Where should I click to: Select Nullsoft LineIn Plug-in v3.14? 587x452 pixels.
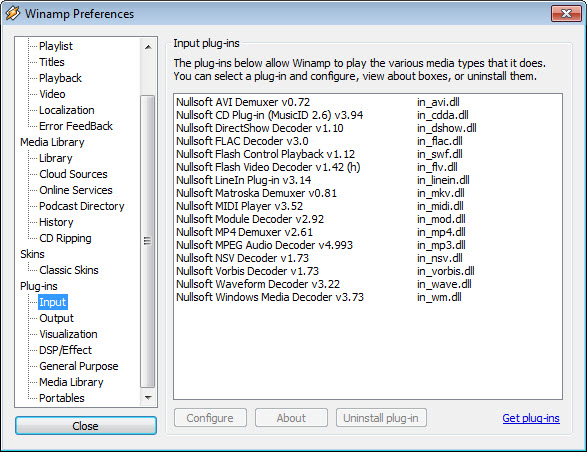pyautogui.click(x=243, y=180)
